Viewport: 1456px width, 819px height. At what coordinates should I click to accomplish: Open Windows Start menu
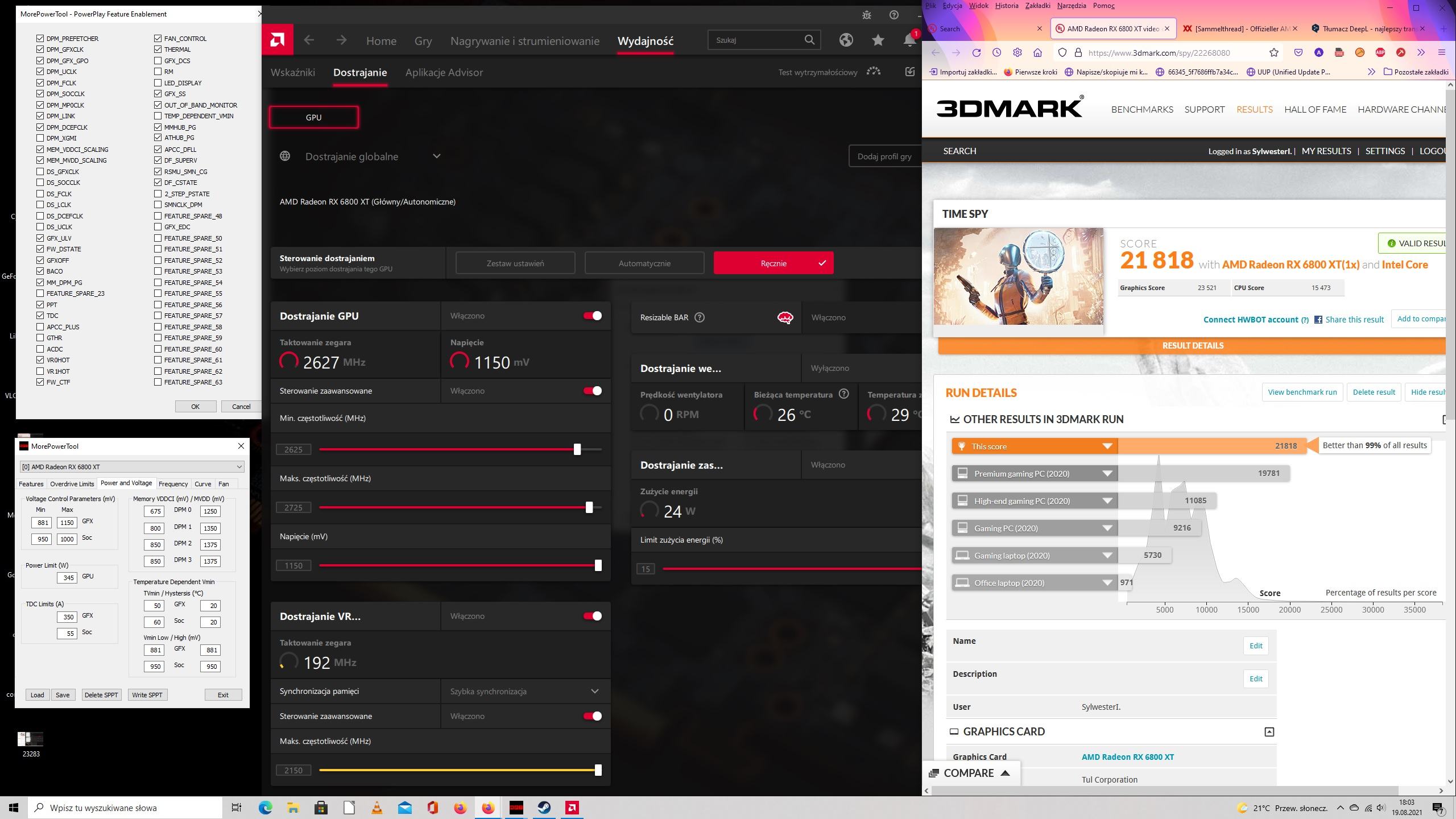[x=14, y=808]
